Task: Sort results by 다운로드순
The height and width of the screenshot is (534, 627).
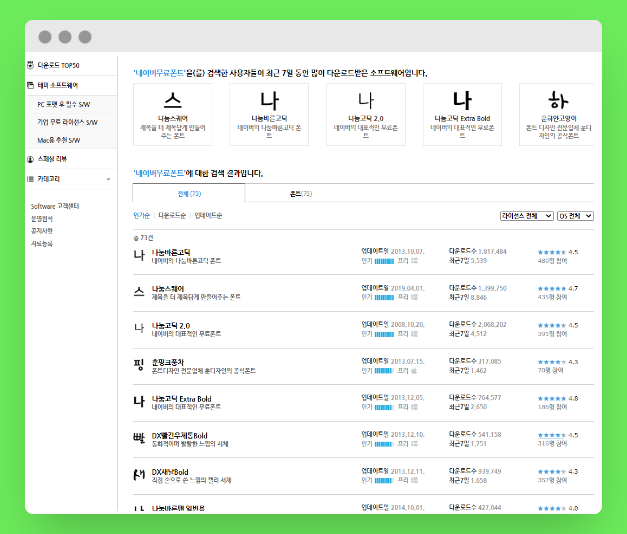Action: [172, 216]
